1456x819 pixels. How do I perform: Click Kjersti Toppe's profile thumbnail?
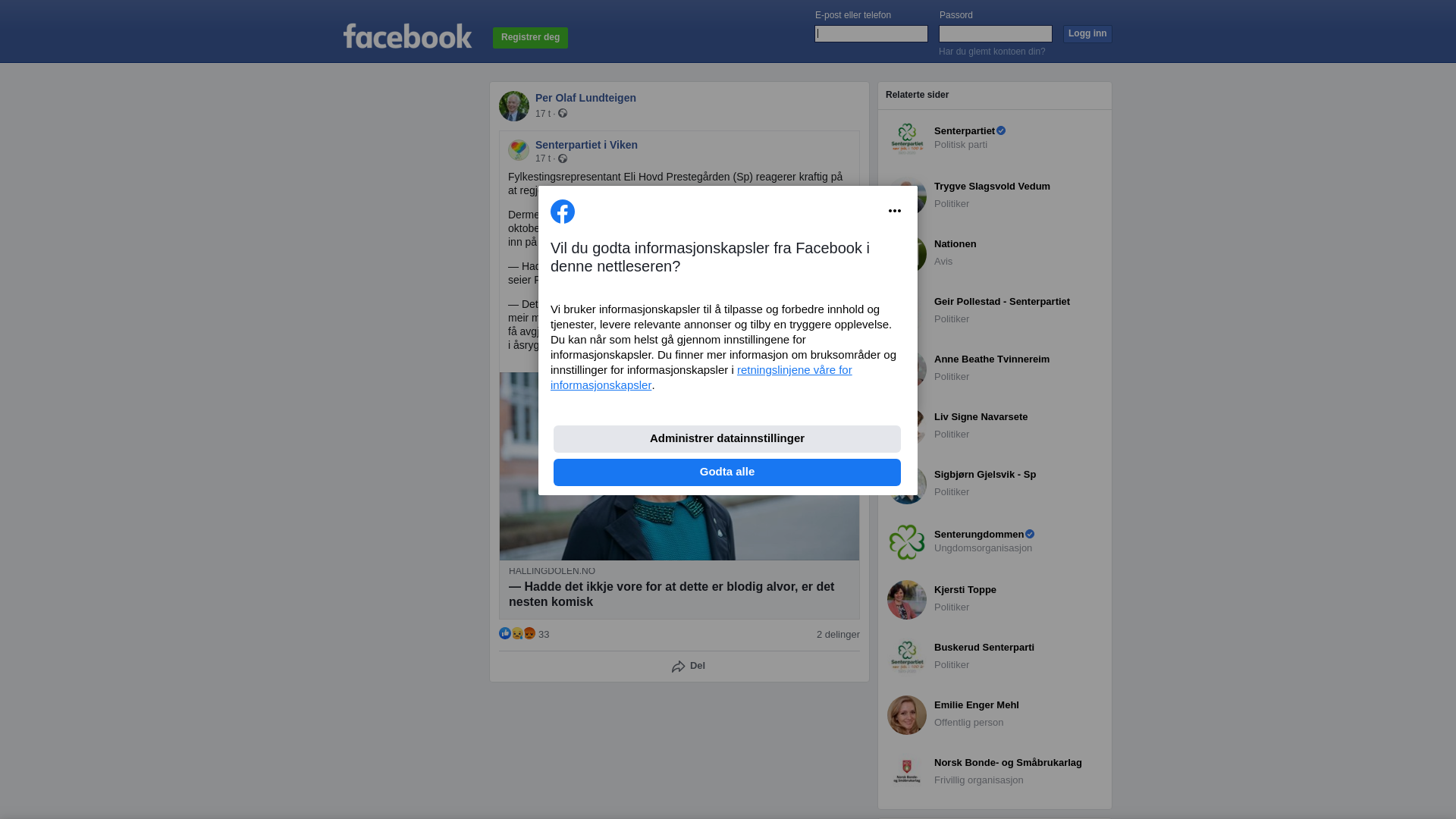click(907, 600)
